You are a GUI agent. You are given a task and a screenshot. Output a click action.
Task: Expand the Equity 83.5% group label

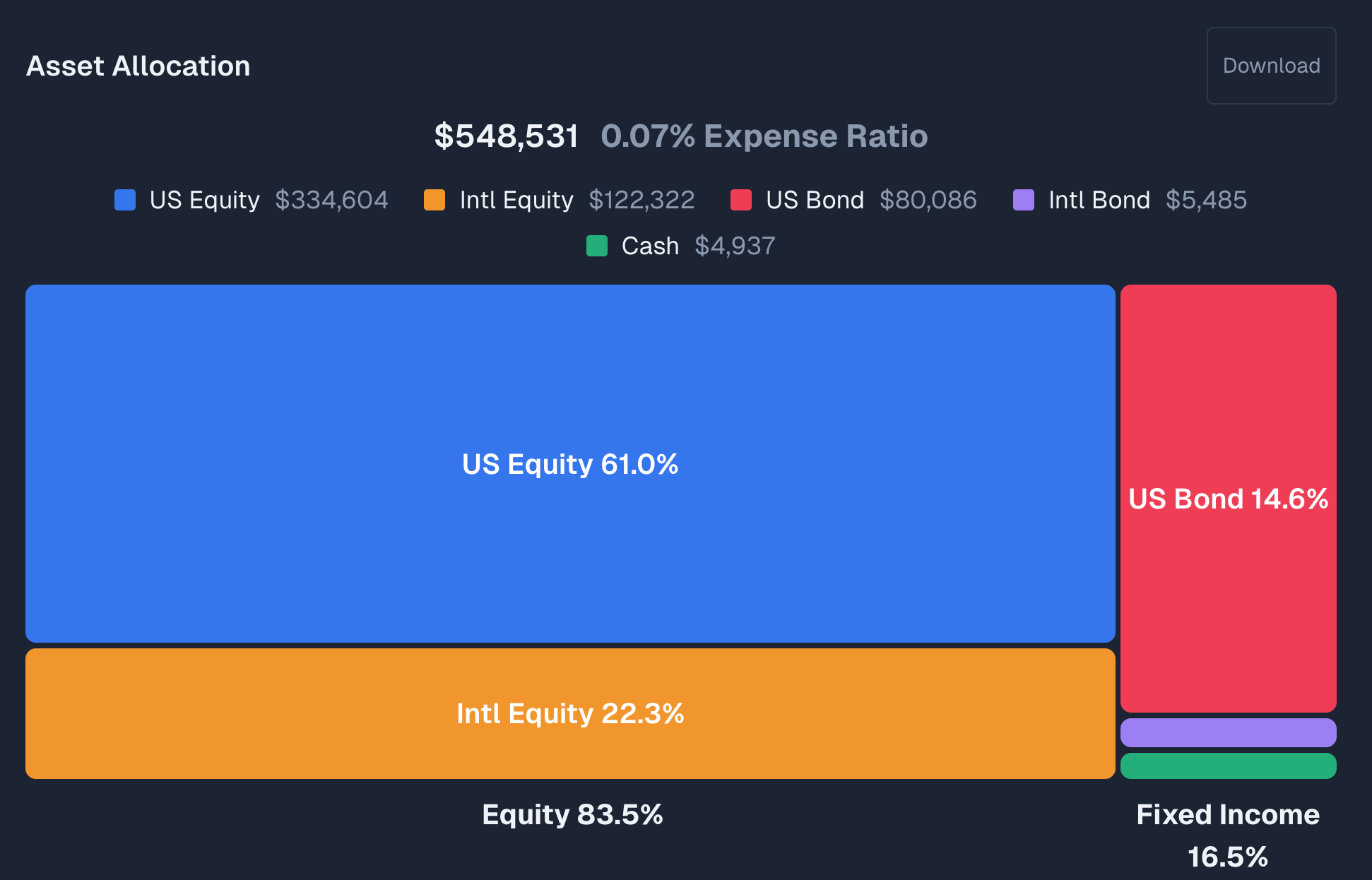pos(572,815)
